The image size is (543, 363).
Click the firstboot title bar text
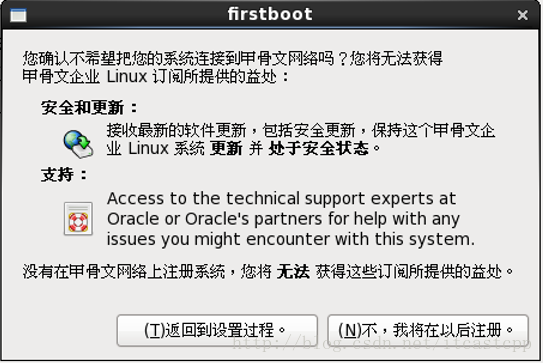coord(270,14)
